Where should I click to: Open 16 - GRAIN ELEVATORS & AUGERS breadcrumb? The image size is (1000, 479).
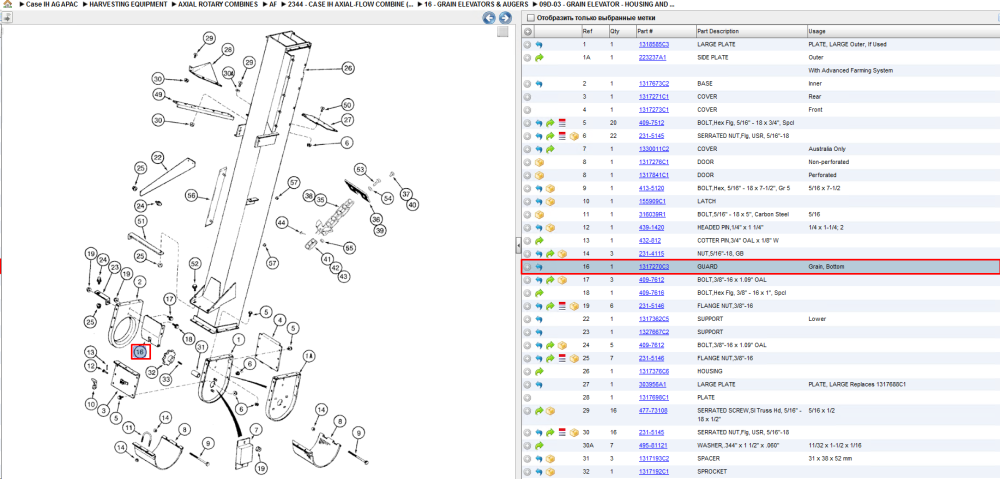click(474, 4)
